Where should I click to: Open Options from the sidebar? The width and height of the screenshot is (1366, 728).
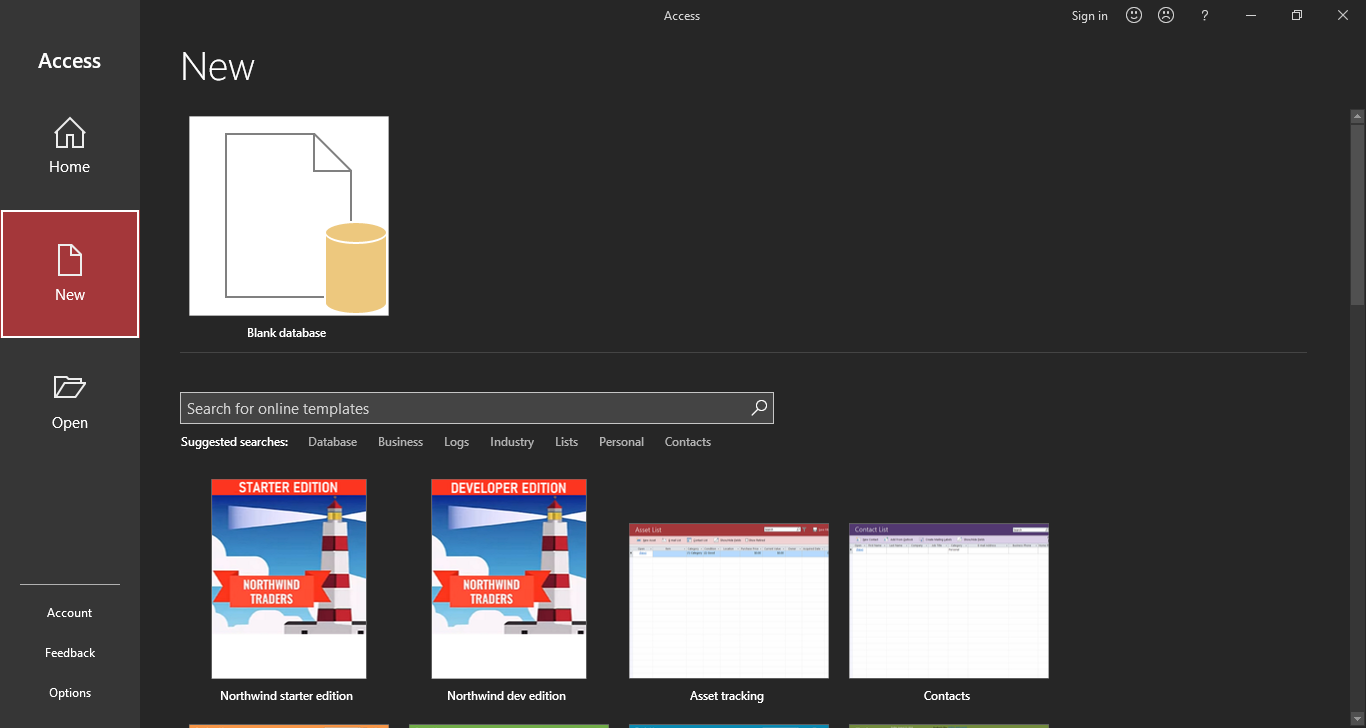click(x=69, y=693)
